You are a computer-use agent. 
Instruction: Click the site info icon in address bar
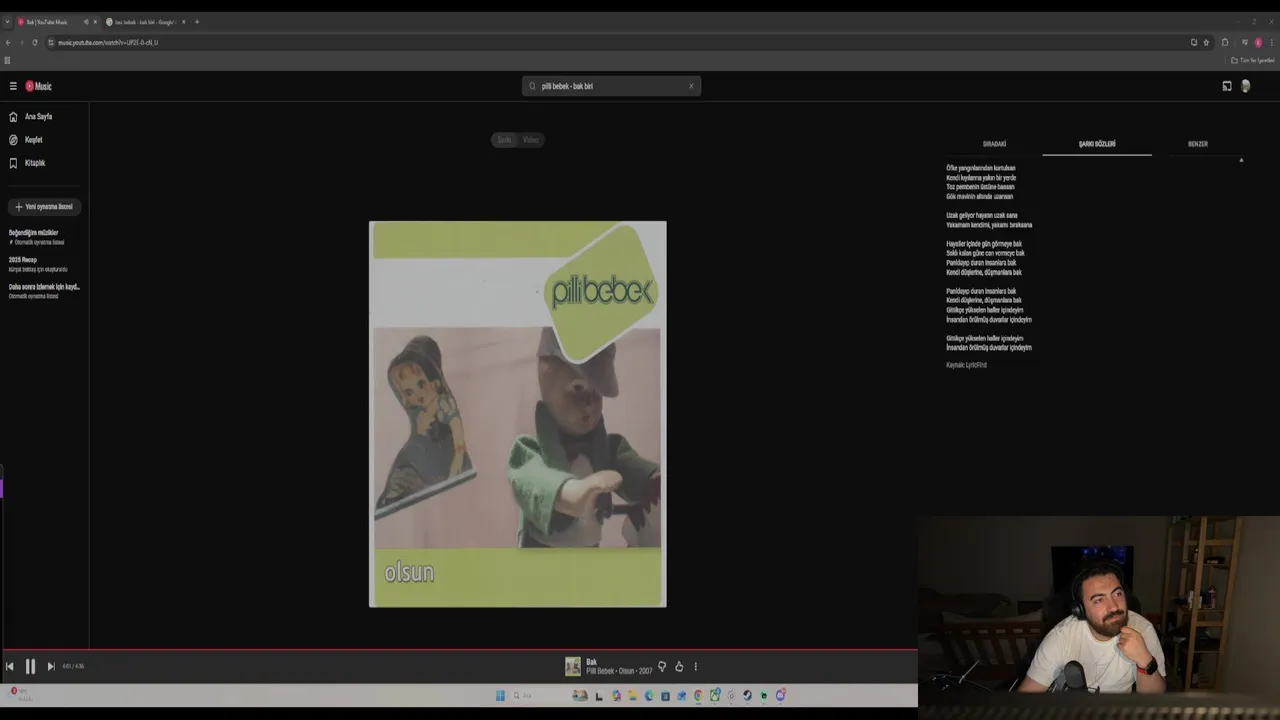[51, 43]
